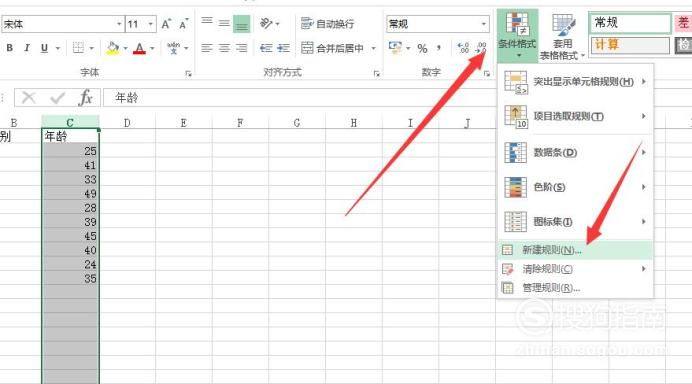Open 套用表格格式 format as table
The height and width of the screenshot is (384, 692).
pos(562,36)
